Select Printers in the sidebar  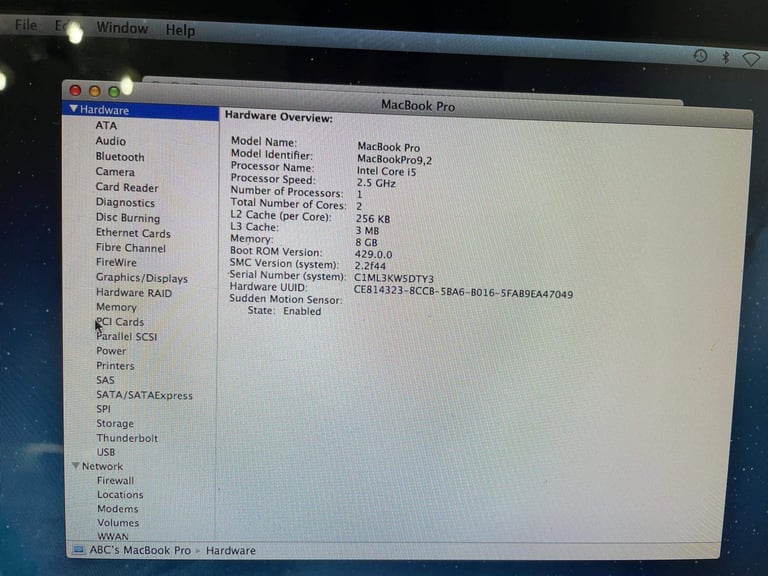115,366
